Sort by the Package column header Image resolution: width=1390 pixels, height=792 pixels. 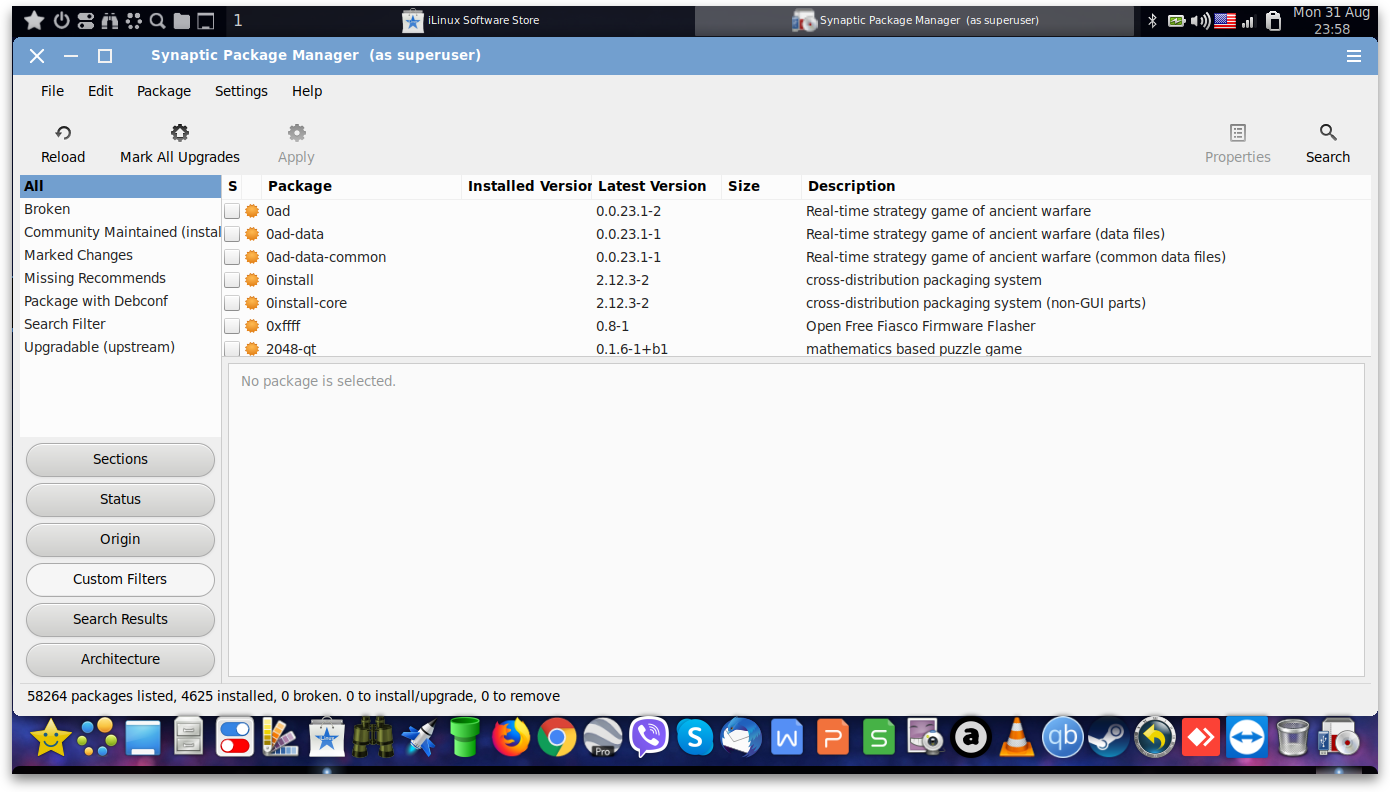362,186
